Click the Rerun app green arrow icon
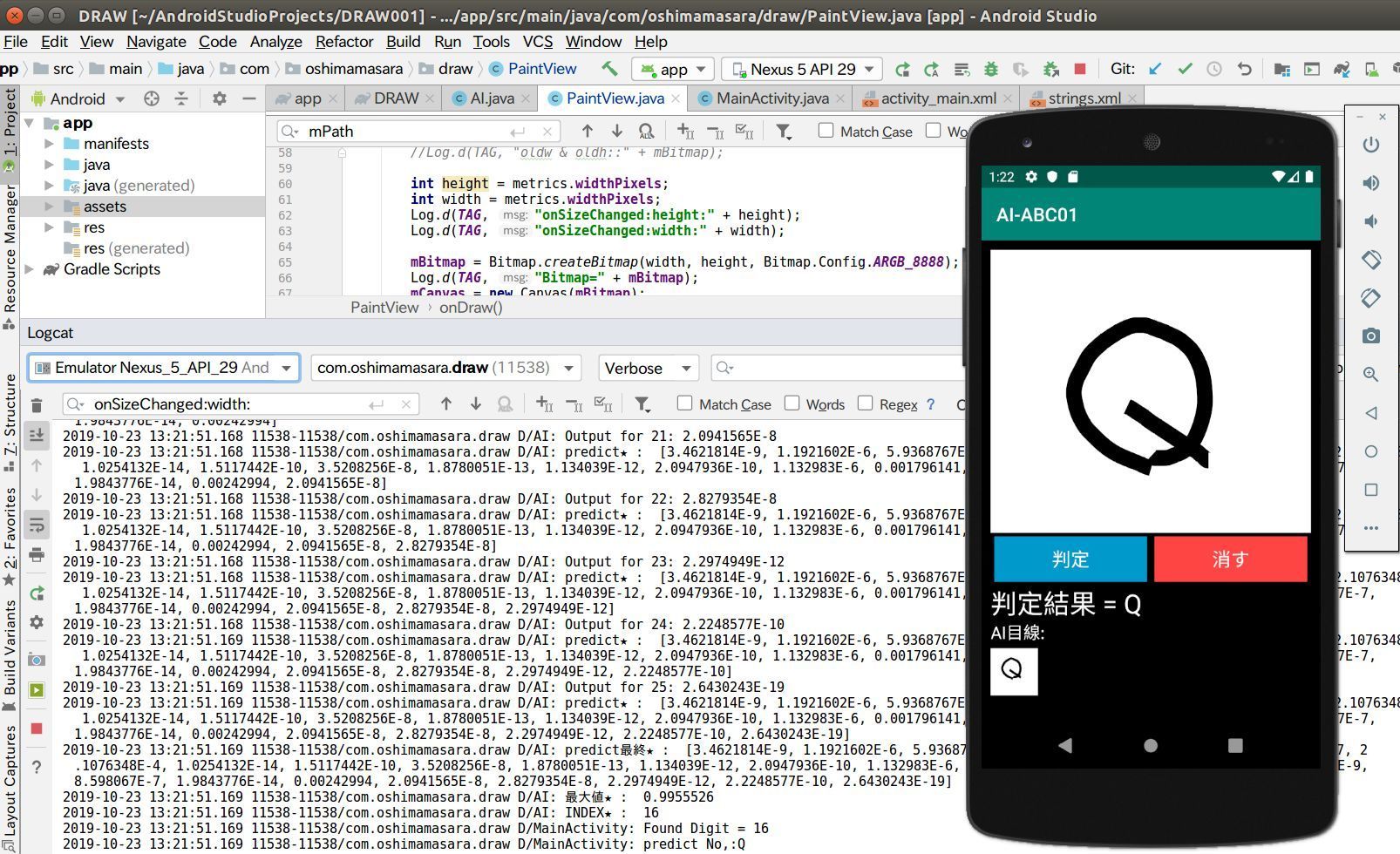The image size is (1400, 854). coord(902,69)
